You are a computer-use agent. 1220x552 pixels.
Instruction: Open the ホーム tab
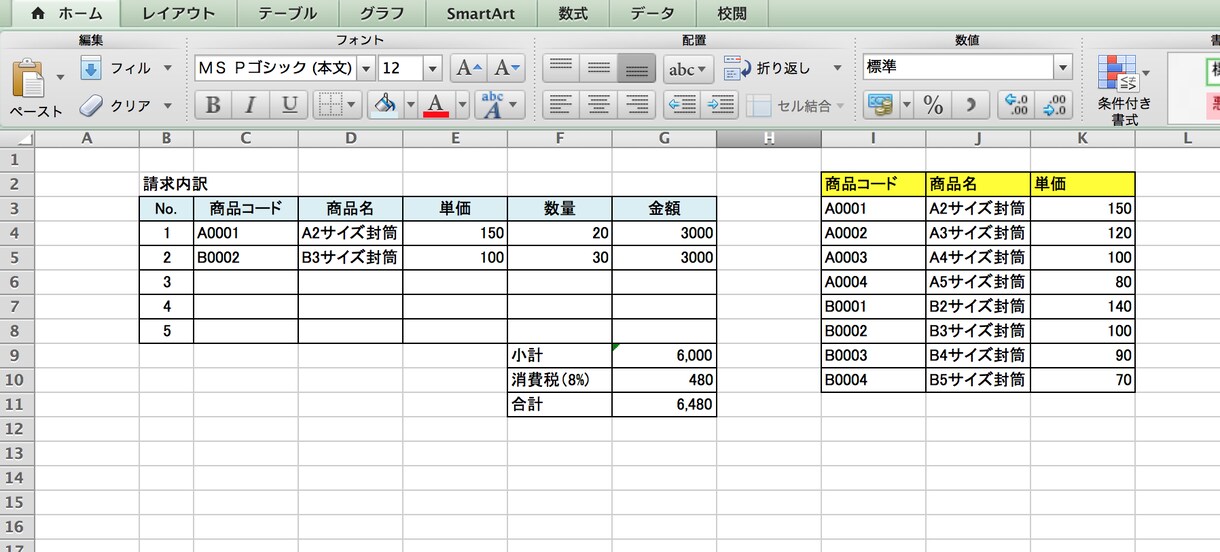(66, 13)
